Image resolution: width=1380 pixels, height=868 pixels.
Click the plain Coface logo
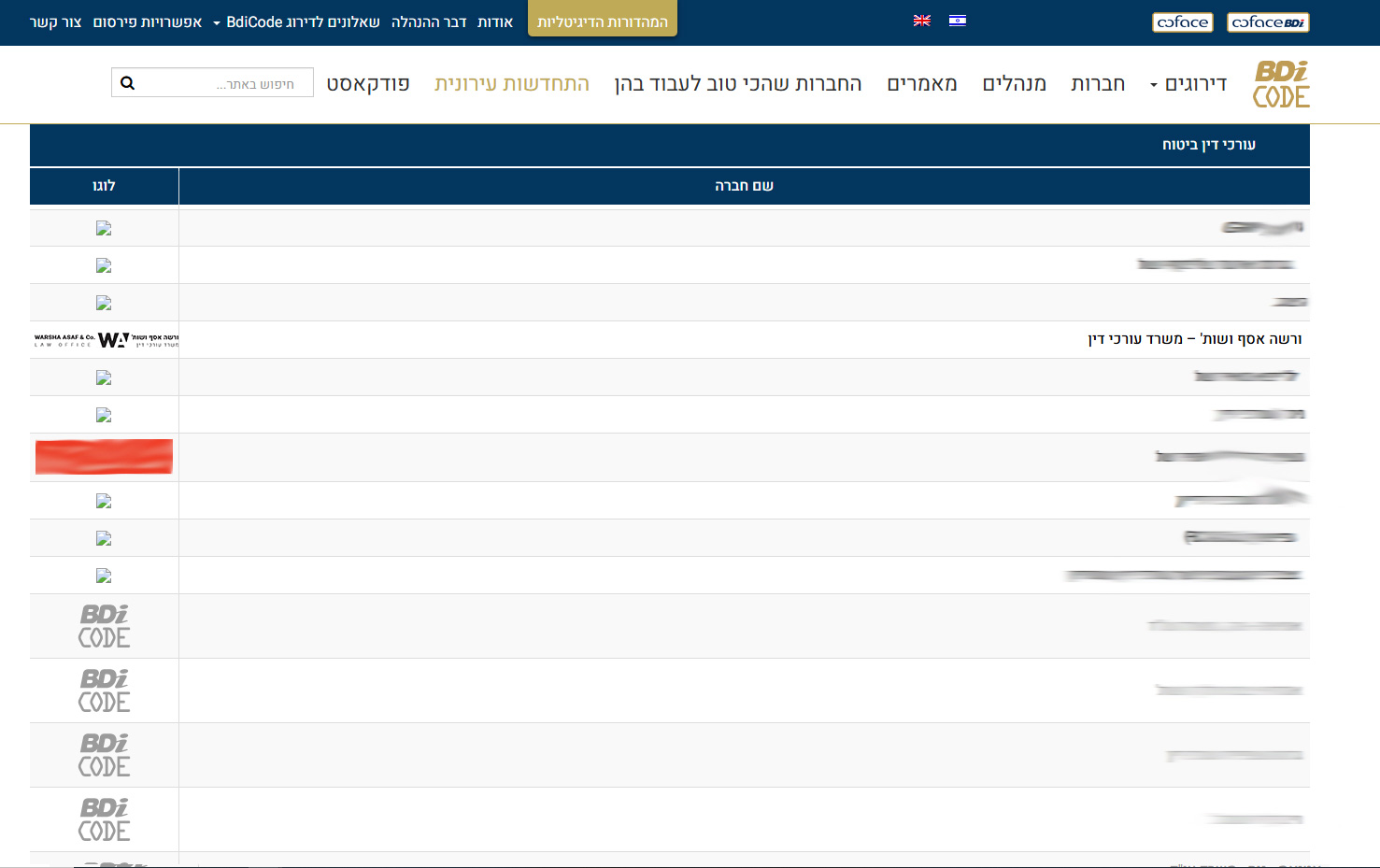tap(1182, 22)
